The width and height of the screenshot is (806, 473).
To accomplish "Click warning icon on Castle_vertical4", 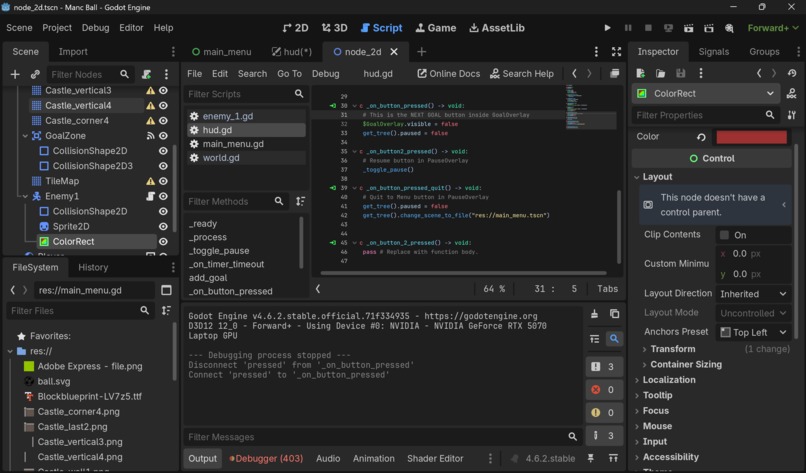I will 150,105.
